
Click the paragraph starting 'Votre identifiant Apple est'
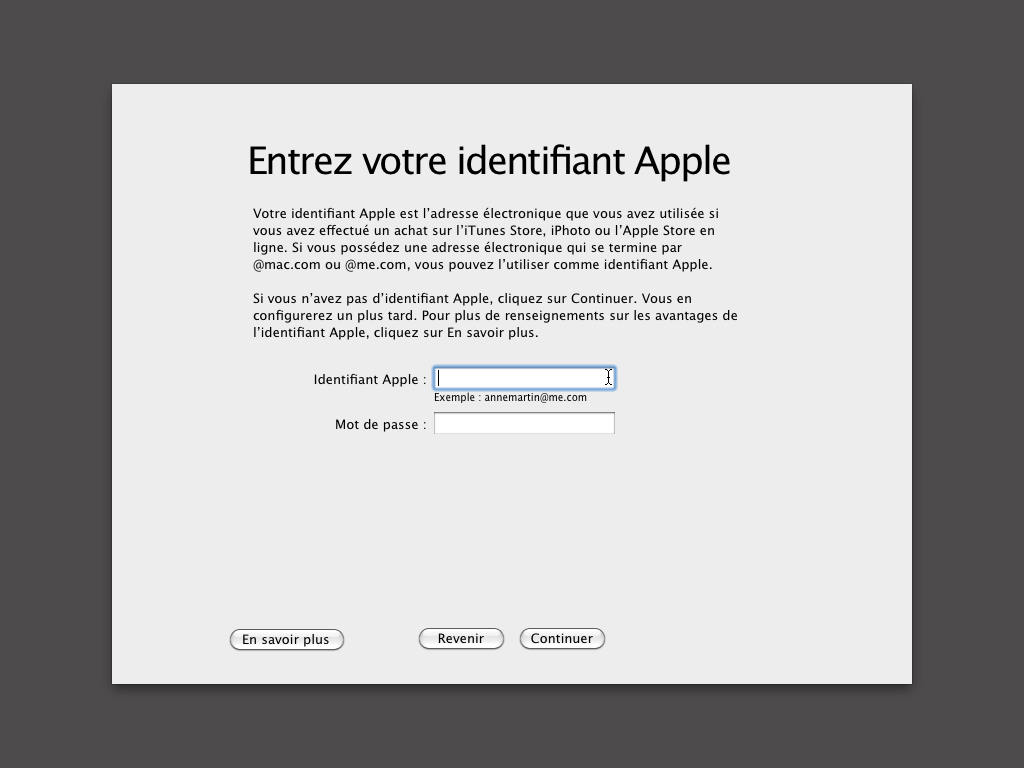click(x=486, y=239)
